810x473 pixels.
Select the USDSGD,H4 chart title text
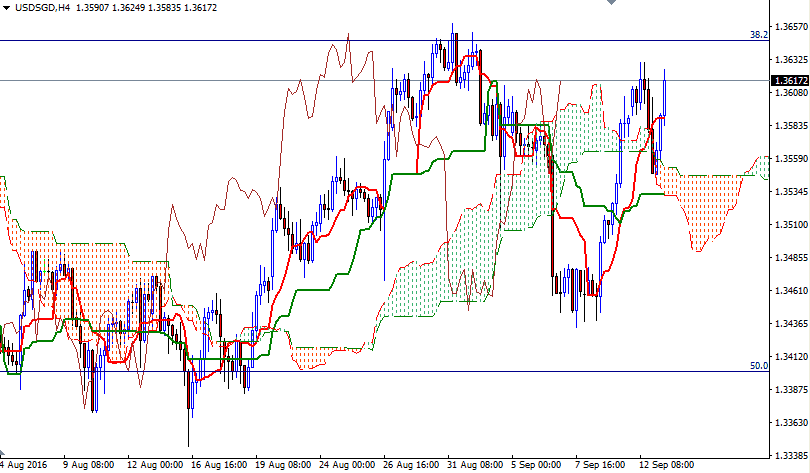pos(43,8)
